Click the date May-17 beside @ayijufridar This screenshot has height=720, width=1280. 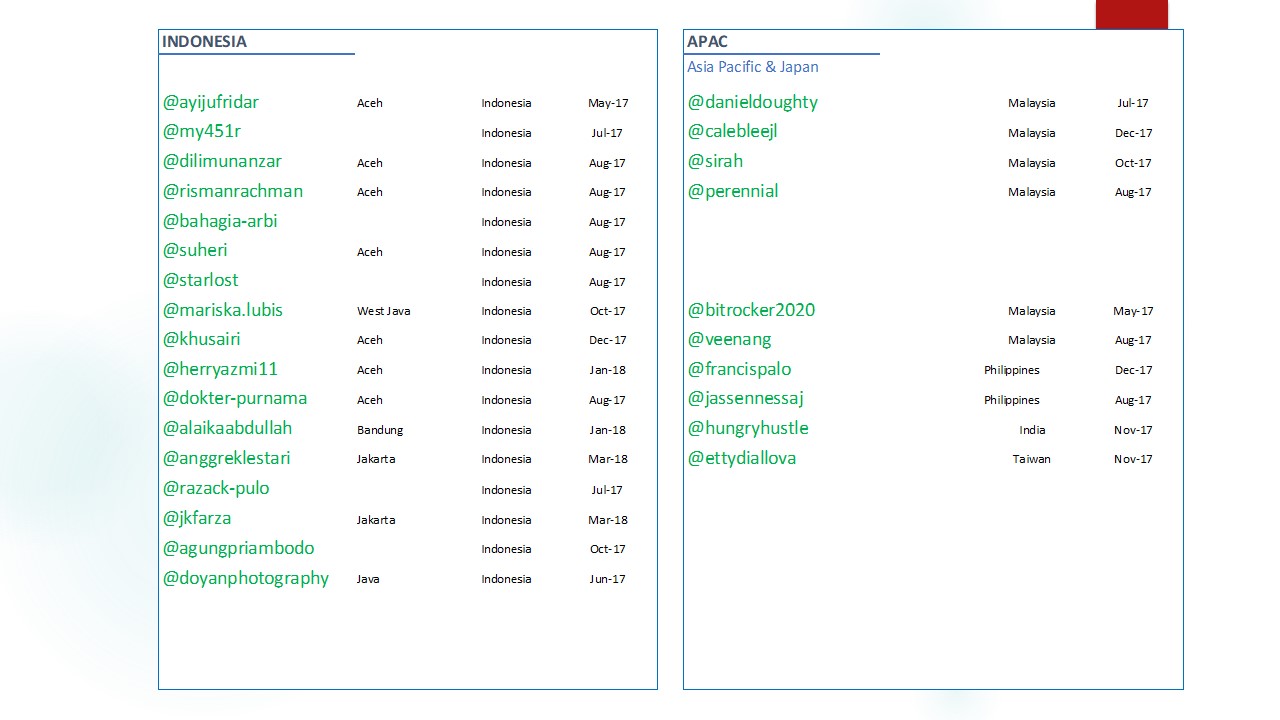pyautogui.click(x=608, y=103)
